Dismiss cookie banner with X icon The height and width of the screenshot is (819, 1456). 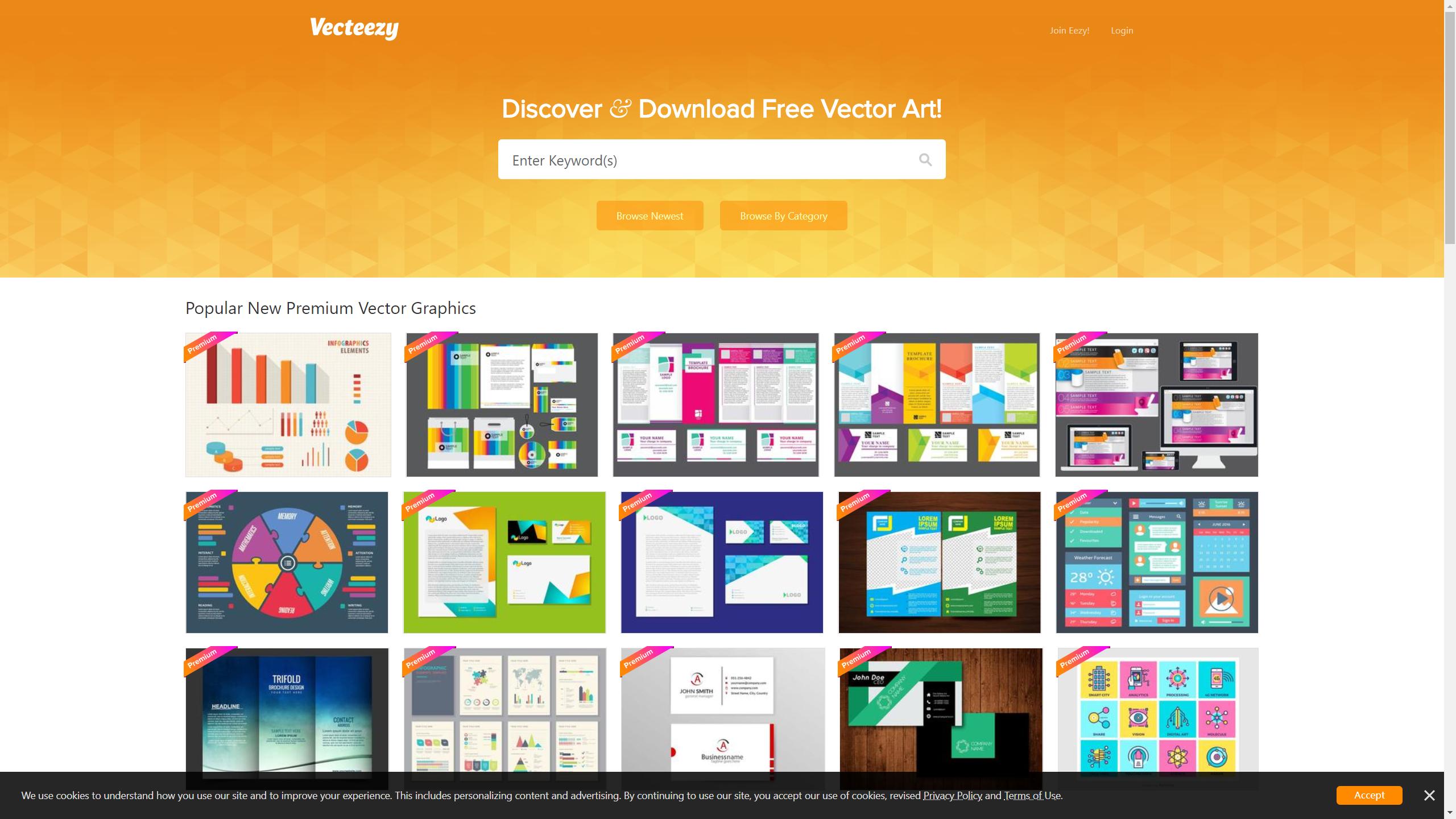pos(1429,795)
